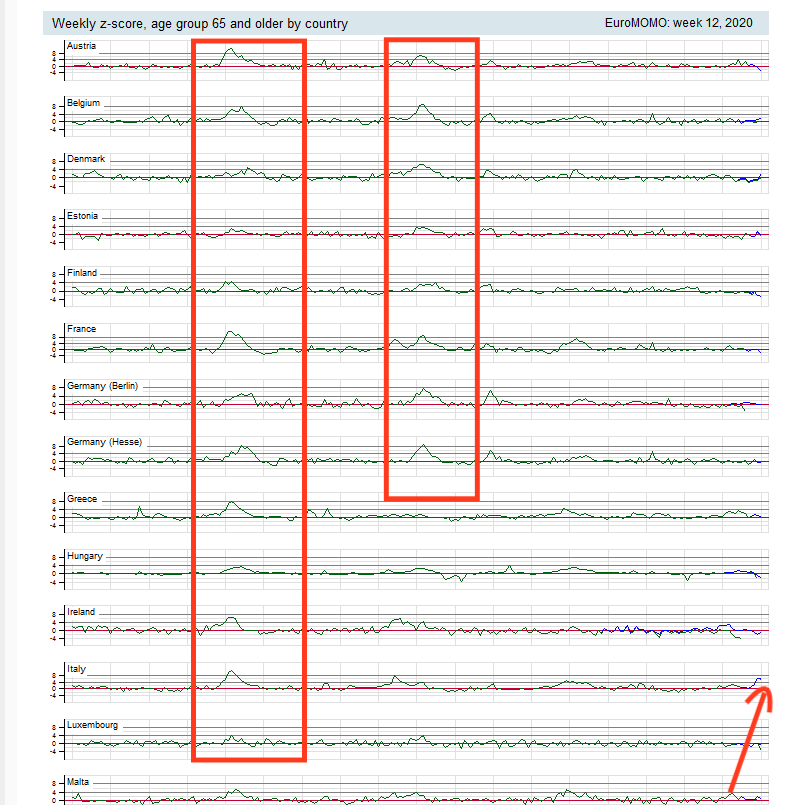Select the Luxembourg chart label
This screenshot has width=791, height=805.
(x=92, y=724)
